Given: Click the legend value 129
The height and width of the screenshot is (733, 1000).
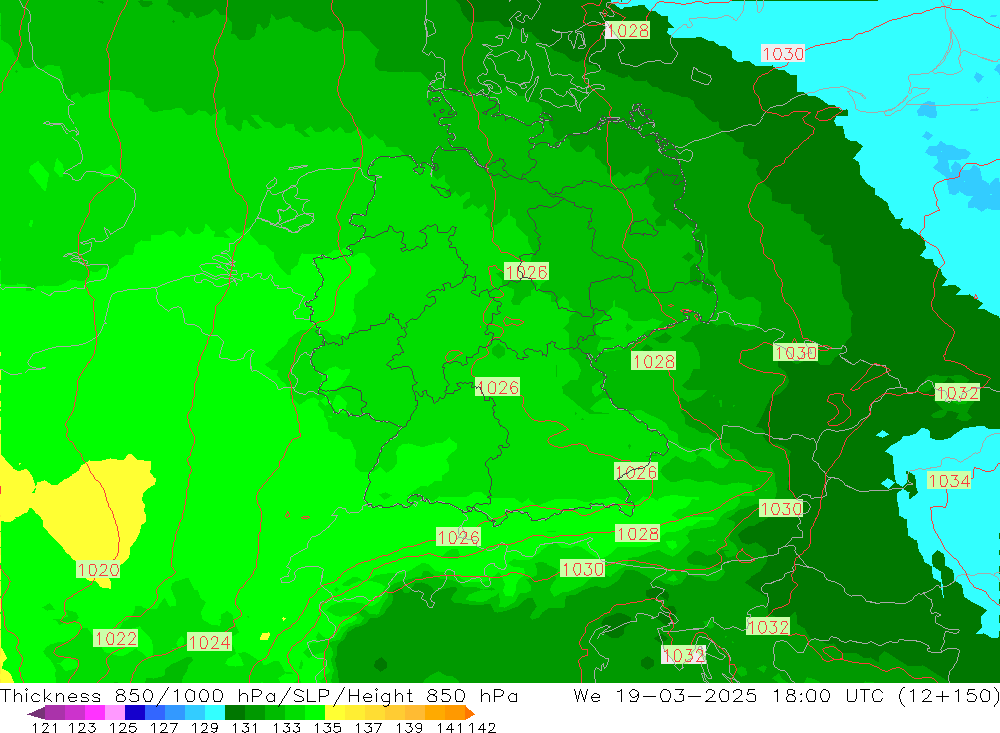Looking at the screenshot, I should (205, 727).
